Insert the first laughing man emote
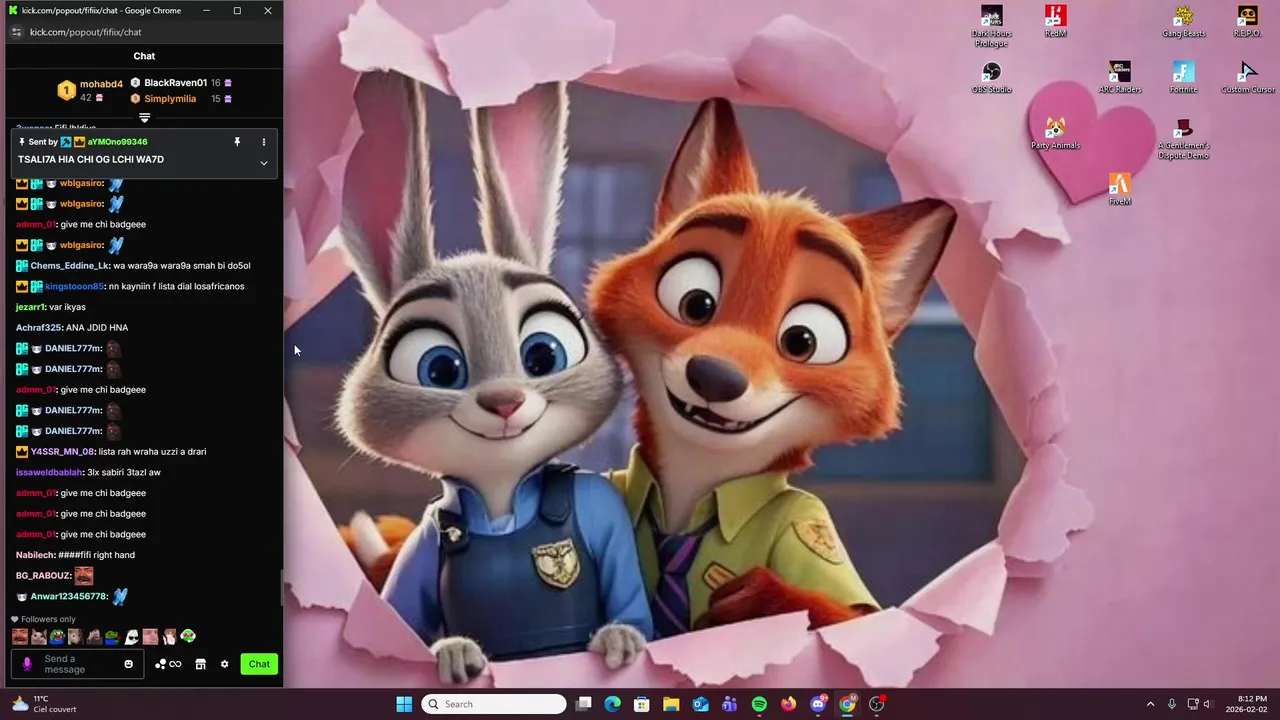Screen dimensions: 1280x720 [20, 636]
